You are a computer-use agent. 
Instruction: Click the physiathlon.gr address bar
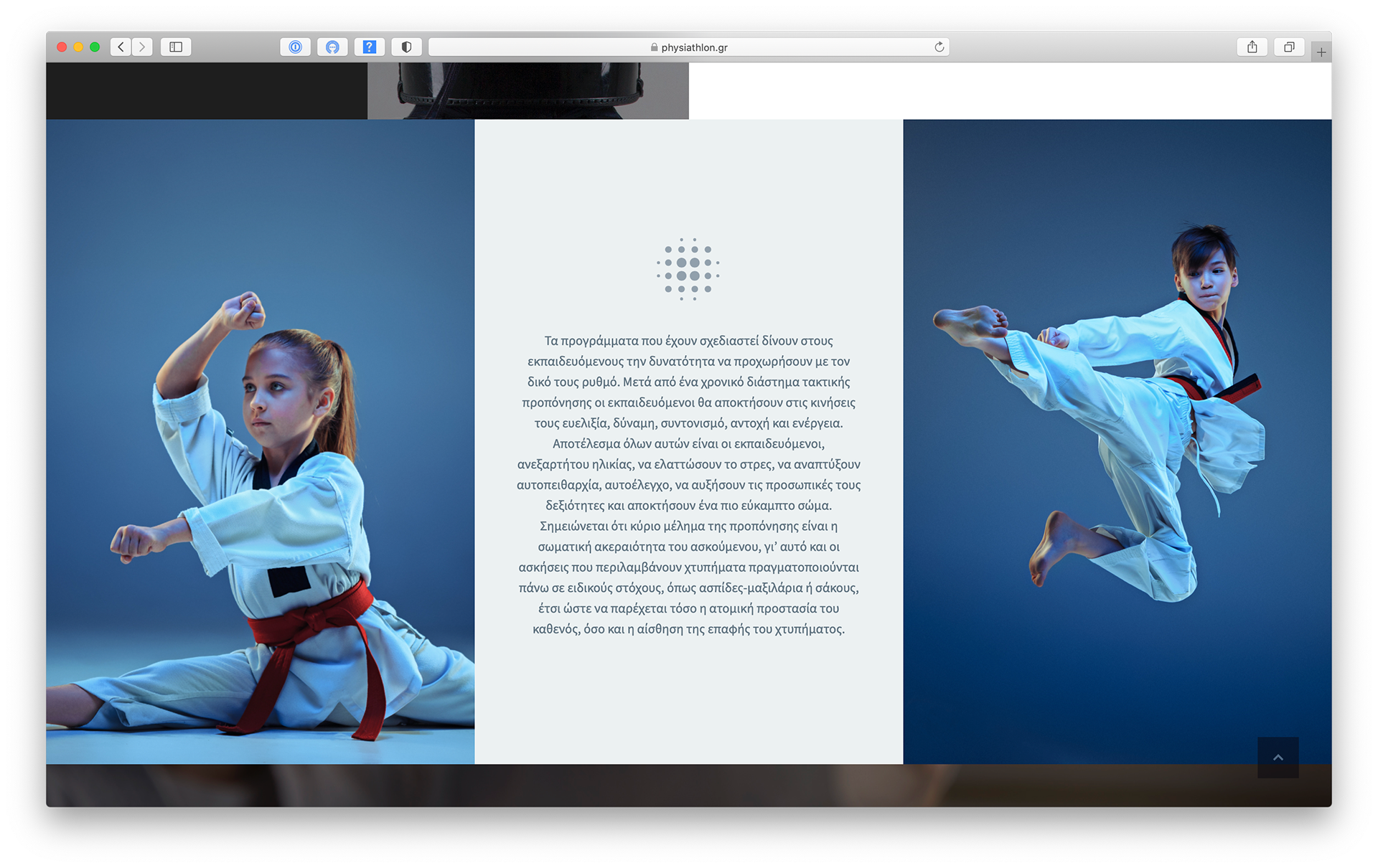689,47
